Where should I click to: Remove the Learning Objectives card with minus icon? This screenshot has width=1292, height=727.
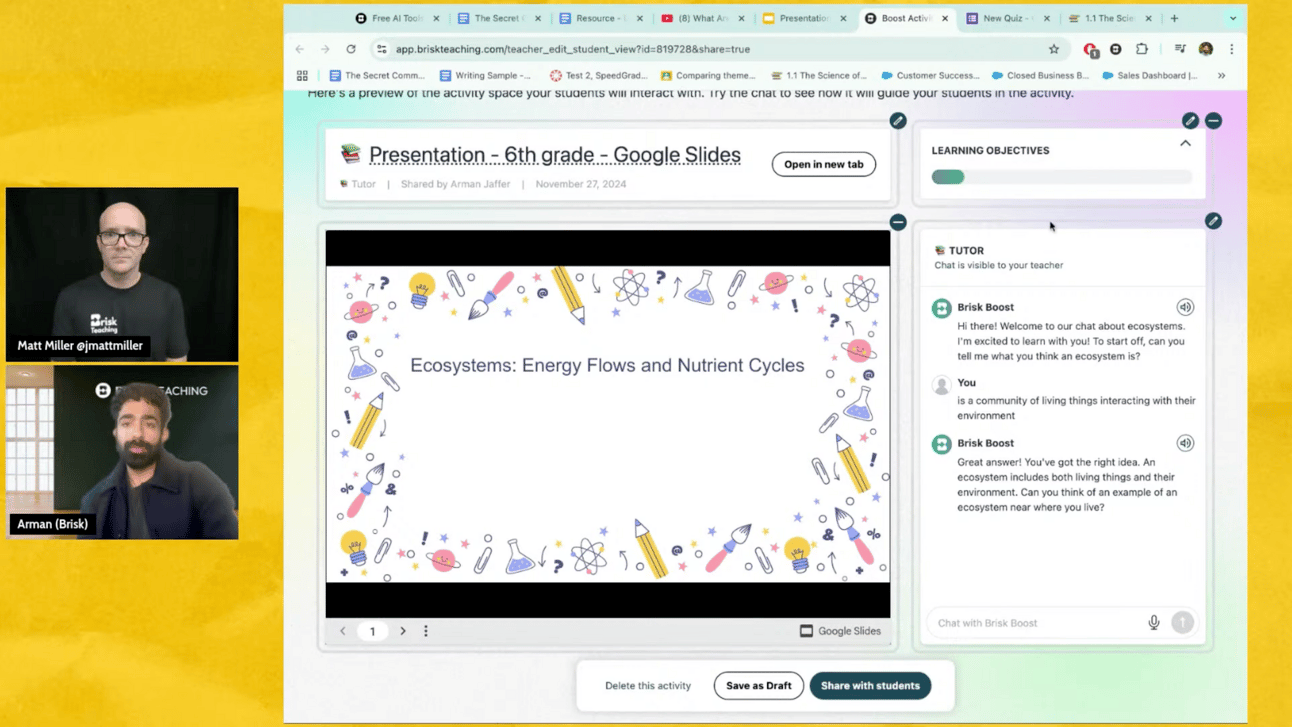[1213, 121]
